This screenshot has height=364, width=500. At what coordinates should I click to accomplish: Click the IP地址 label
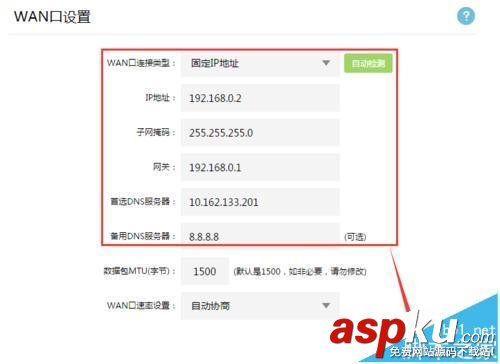pyautogui.click(x=160, y=98)
